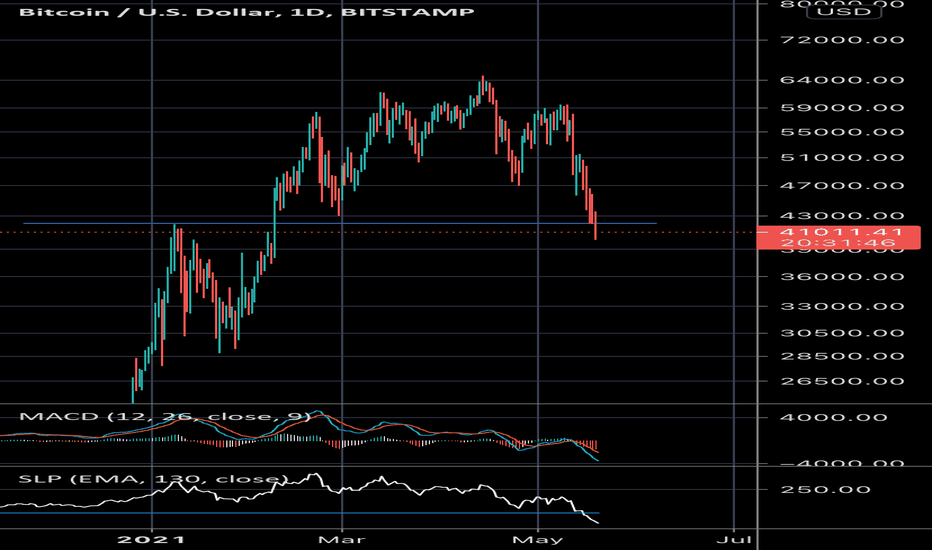Click the 2021 date label on time axis
This screenshot has width=932, height=550.
pyautogui.click(x=152, y=540)
